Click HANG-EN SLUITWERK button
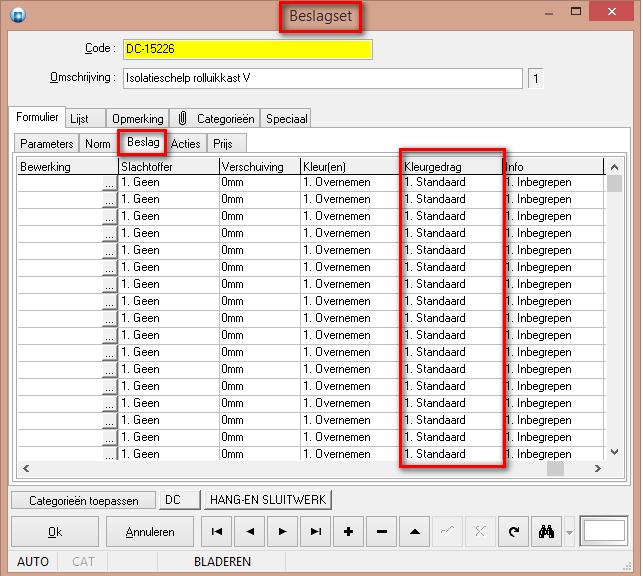Image resolution: width=643 pixels, height=576 pixels. pos(268,500)
